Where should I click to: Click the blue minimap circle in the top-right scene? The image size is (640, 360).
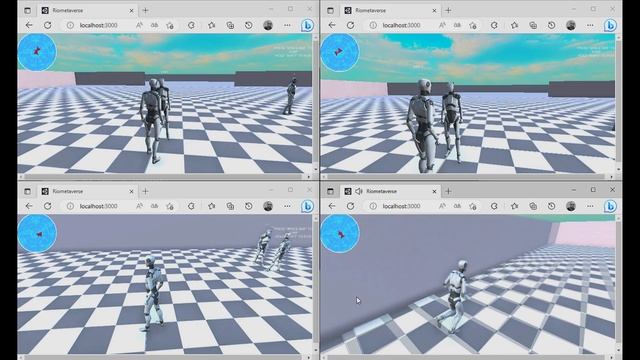click(x=340, y=52)
